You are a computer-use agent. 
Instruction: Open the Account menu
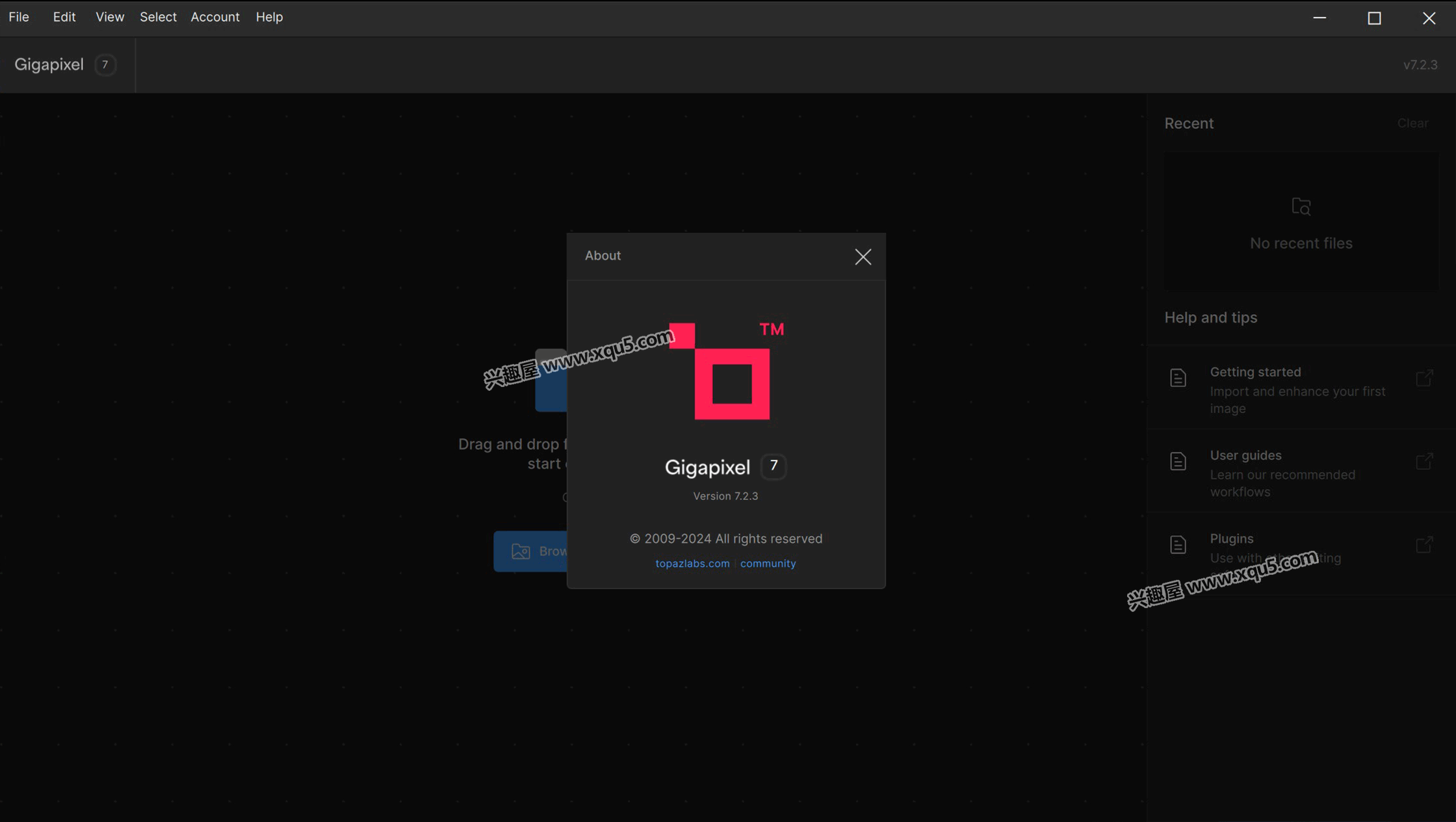click(215, 17)
